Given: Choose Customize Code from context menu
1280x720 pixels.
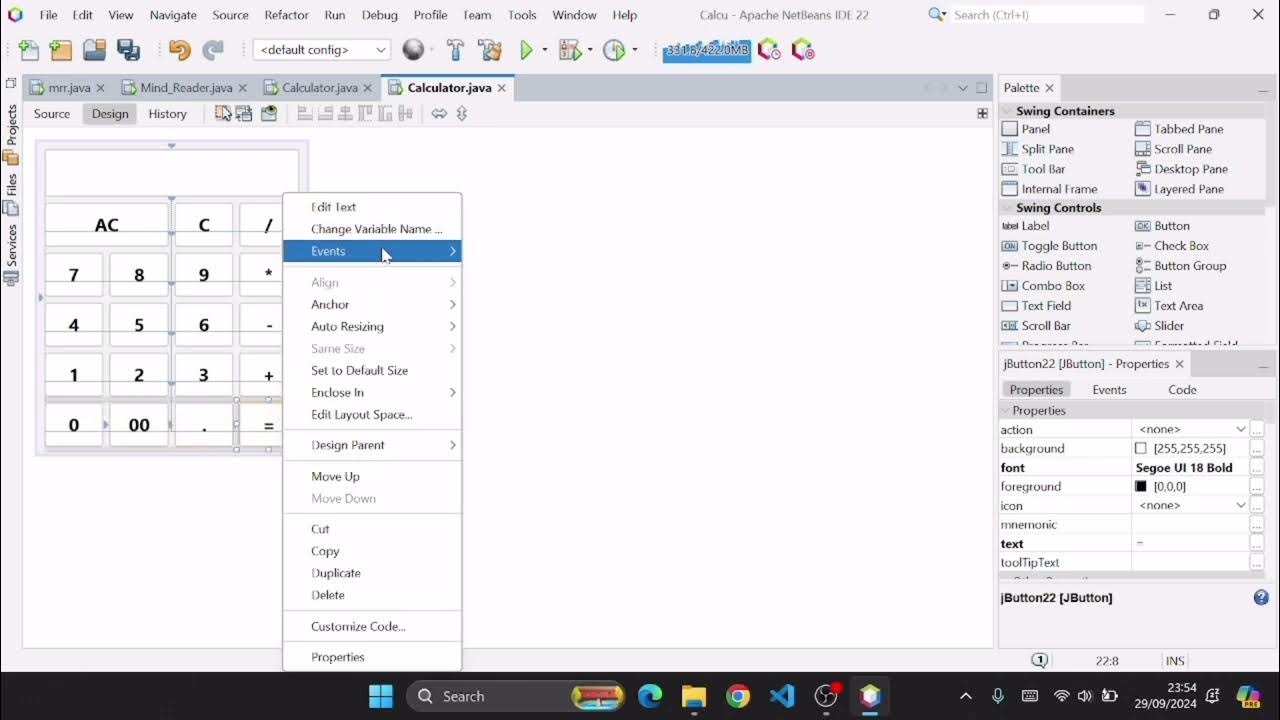Looking at the screenshot, I should pos(372,626).
